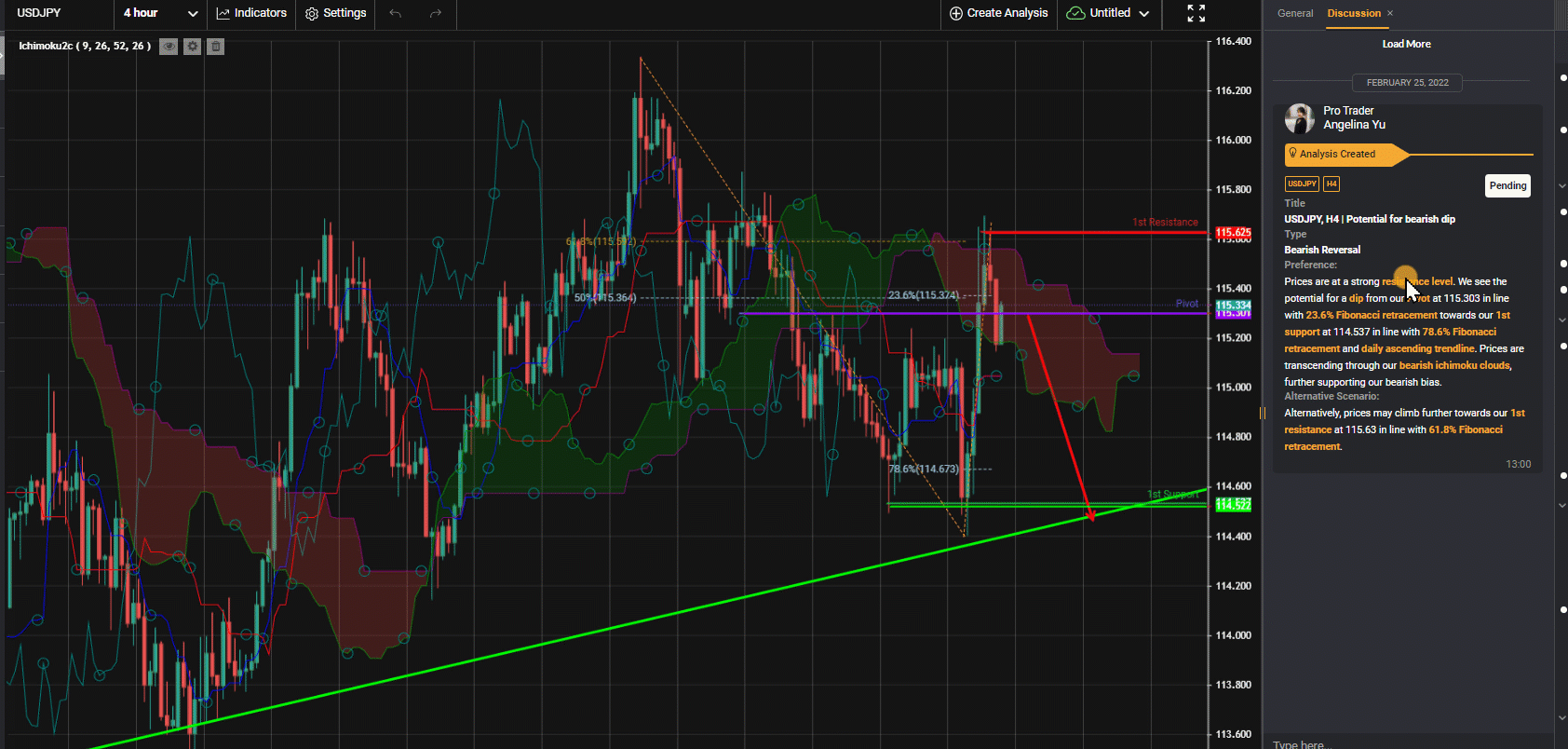The width and height of the screenshot is (1568, 749).
Task: Click the 1st Resistance chart label
Action: click(1165, 223)
